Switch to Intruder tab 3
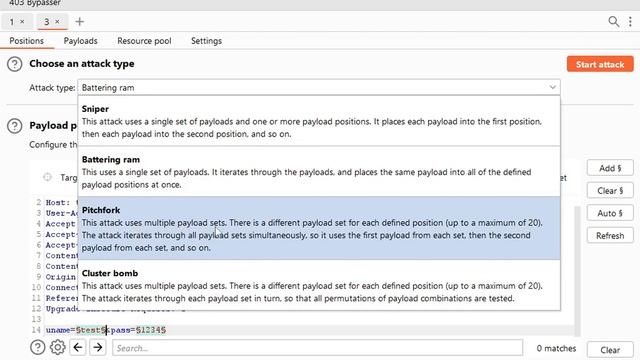Viewport: 640px width, 360px height. 47,22
